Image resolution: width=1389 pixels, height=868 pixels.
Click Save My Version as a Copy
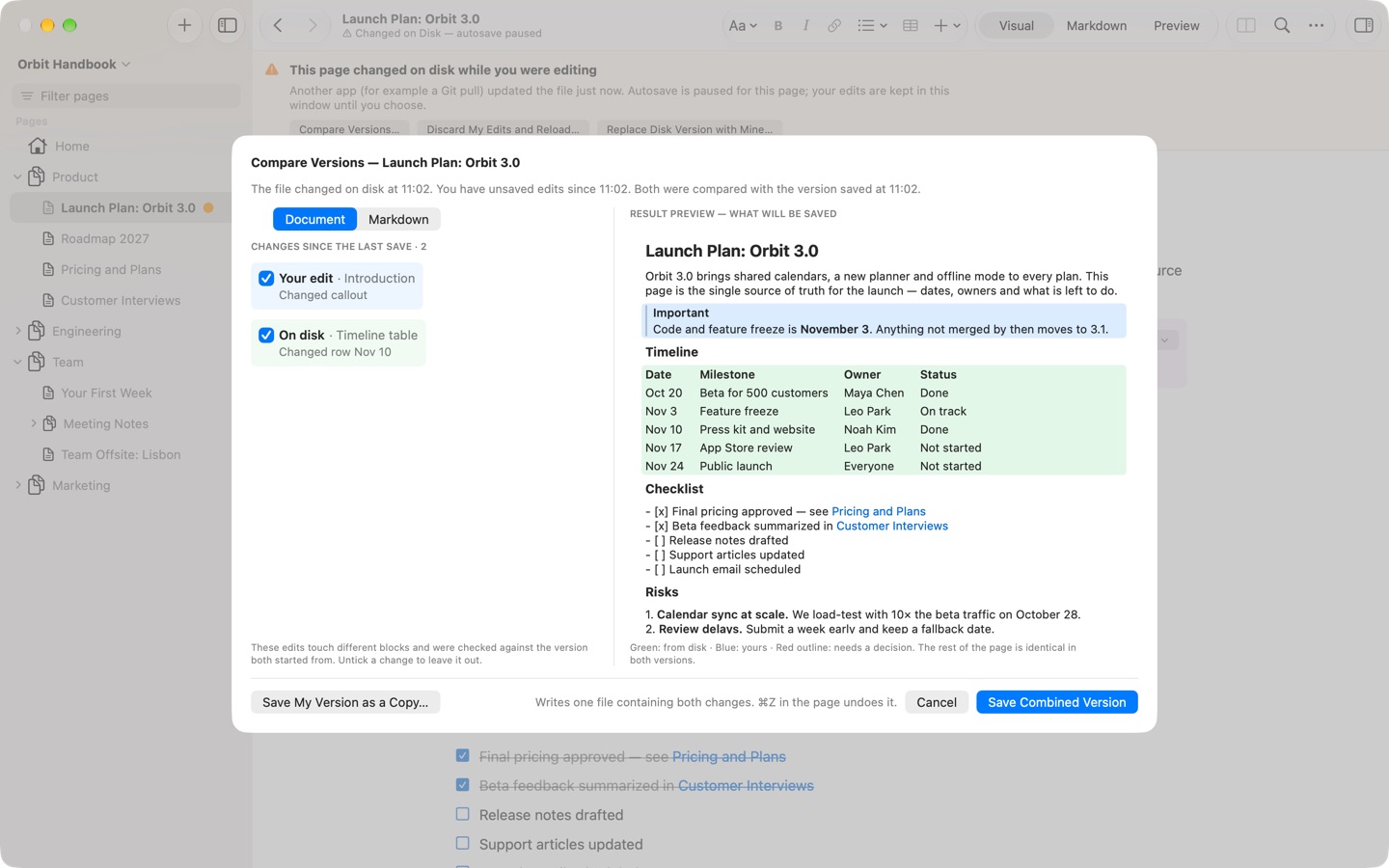(345, 702)
